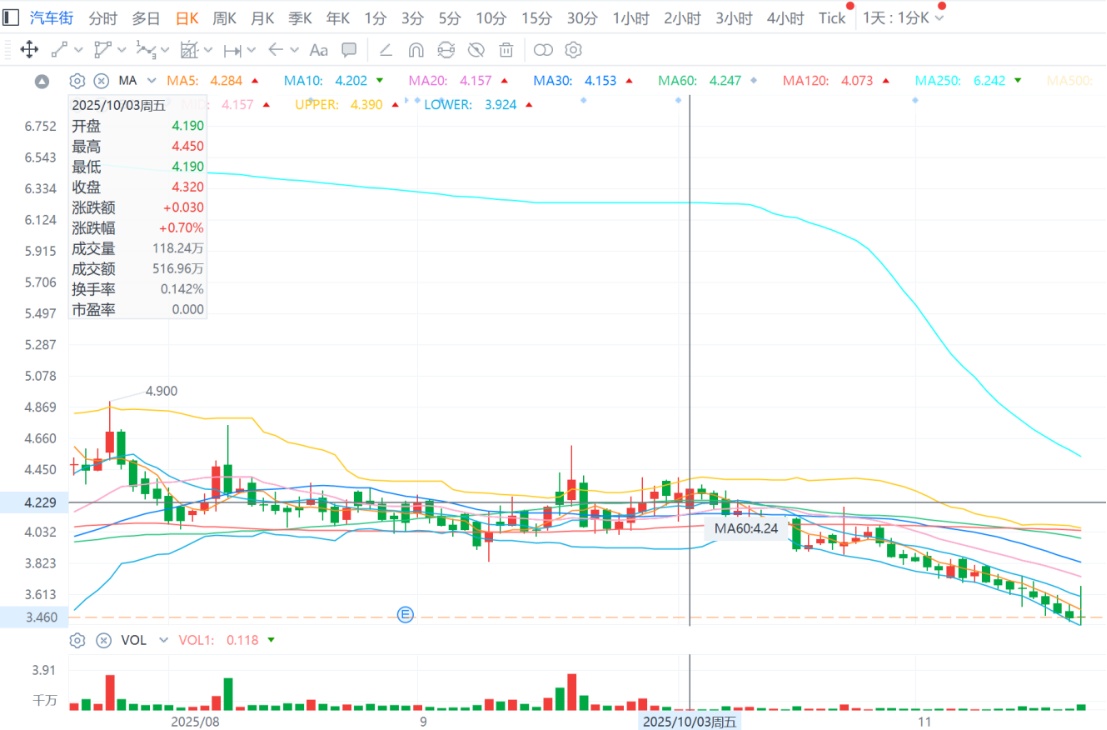Screen dimensions: 1107x730
Task: Delete drawings with trash icon
Action: coord(506,50)
